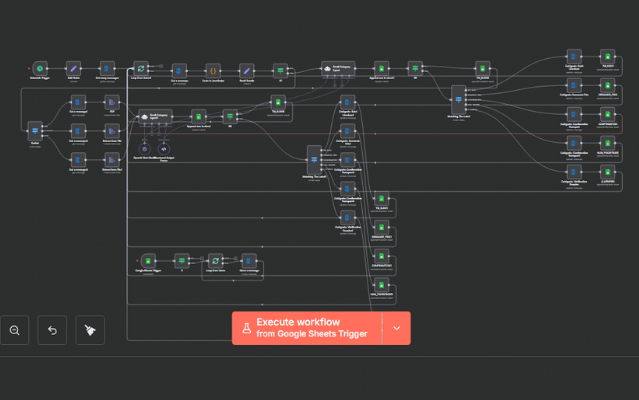Expand the Execute workflow trigger dropdown arrow
Screen dimensions: 639x400
click(397, 328)
